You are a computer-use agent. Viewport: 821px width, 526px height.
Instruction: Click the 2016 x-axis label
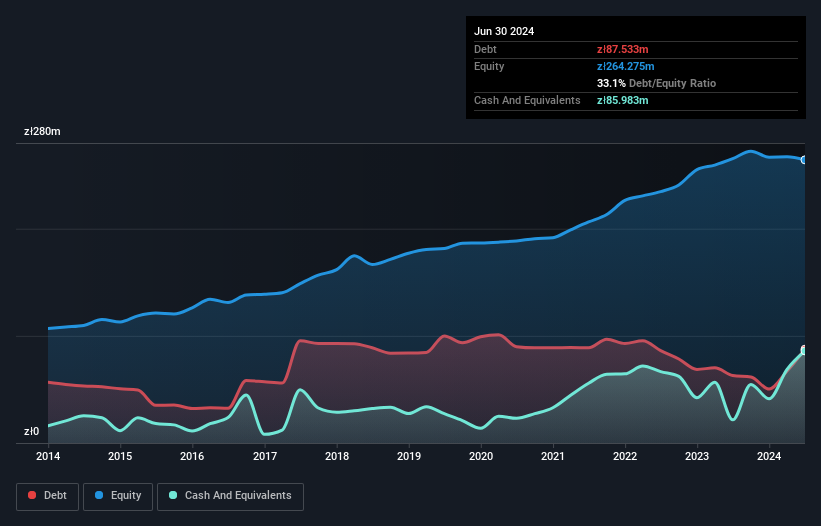[x=192, y=456]
